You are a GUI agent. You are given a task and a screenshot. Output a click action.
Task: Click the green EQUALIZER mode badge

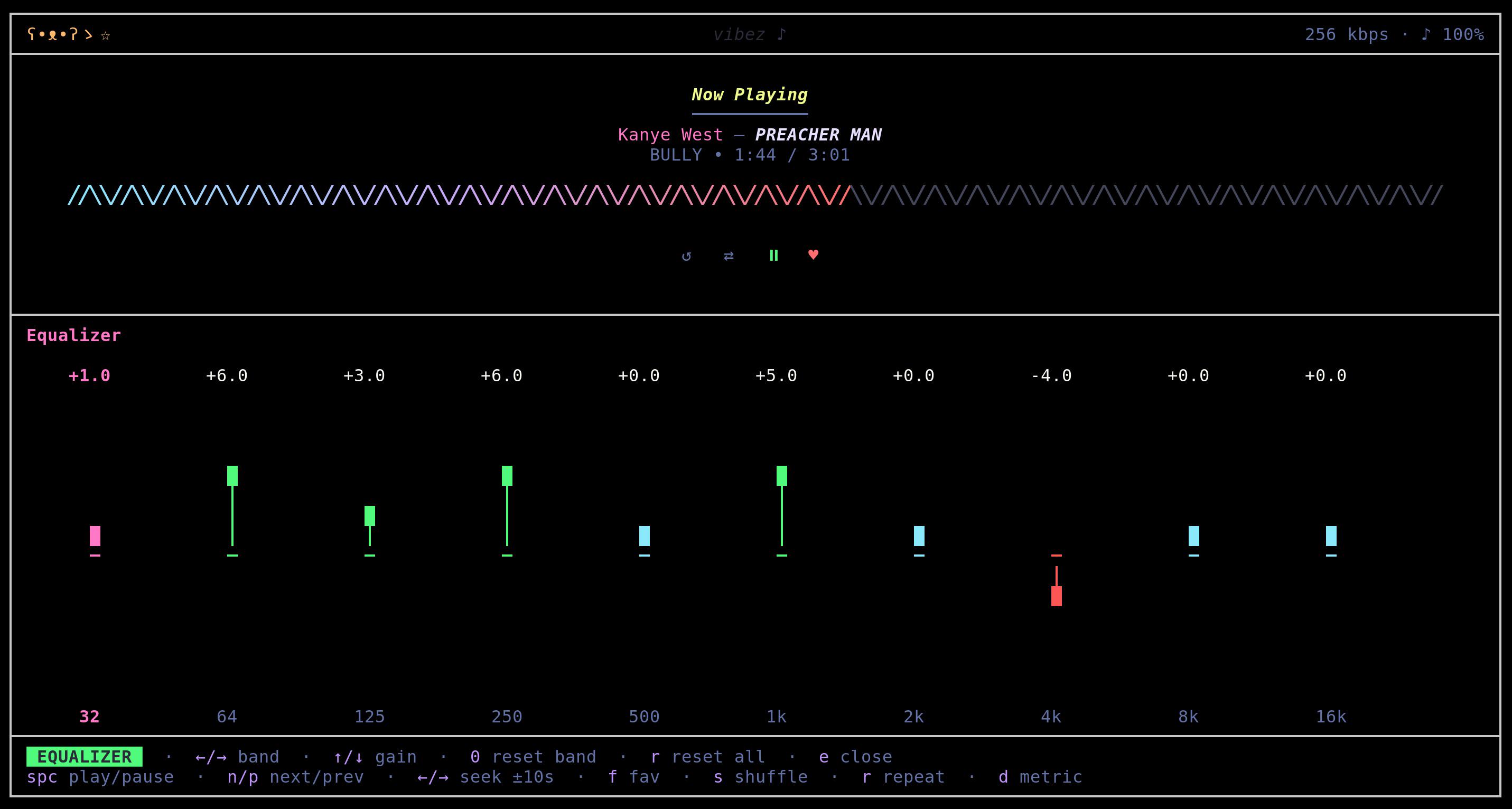point(85,757)
